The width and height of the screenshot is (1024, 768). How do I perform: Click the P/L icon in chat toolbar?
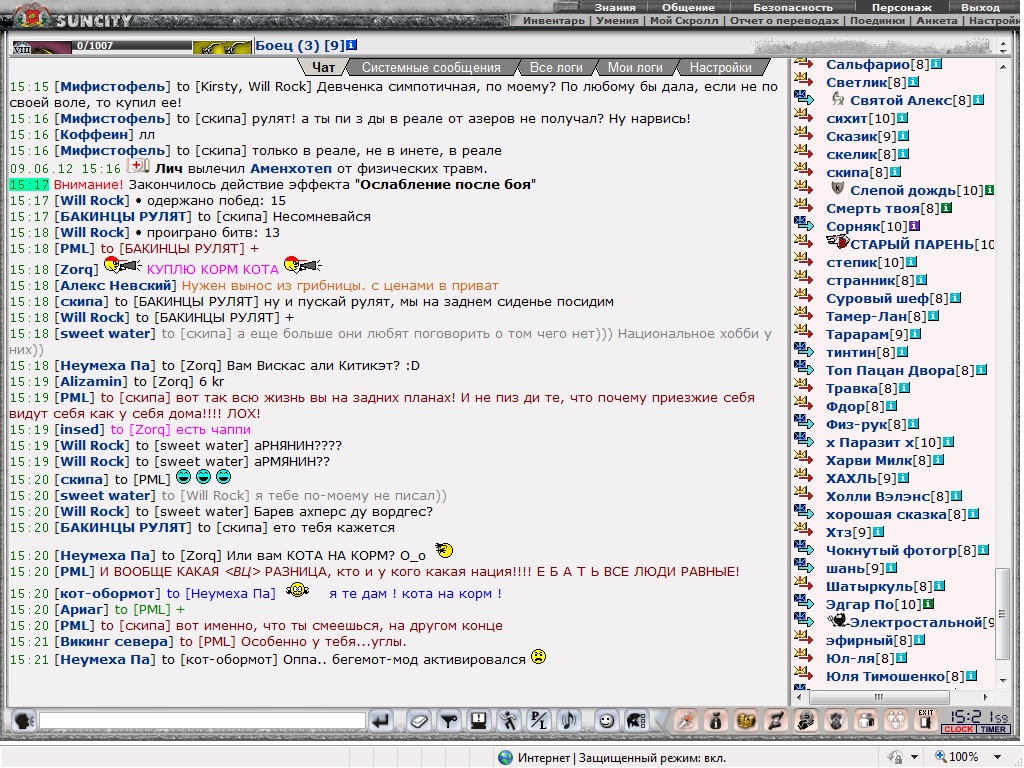pos(539,721)
